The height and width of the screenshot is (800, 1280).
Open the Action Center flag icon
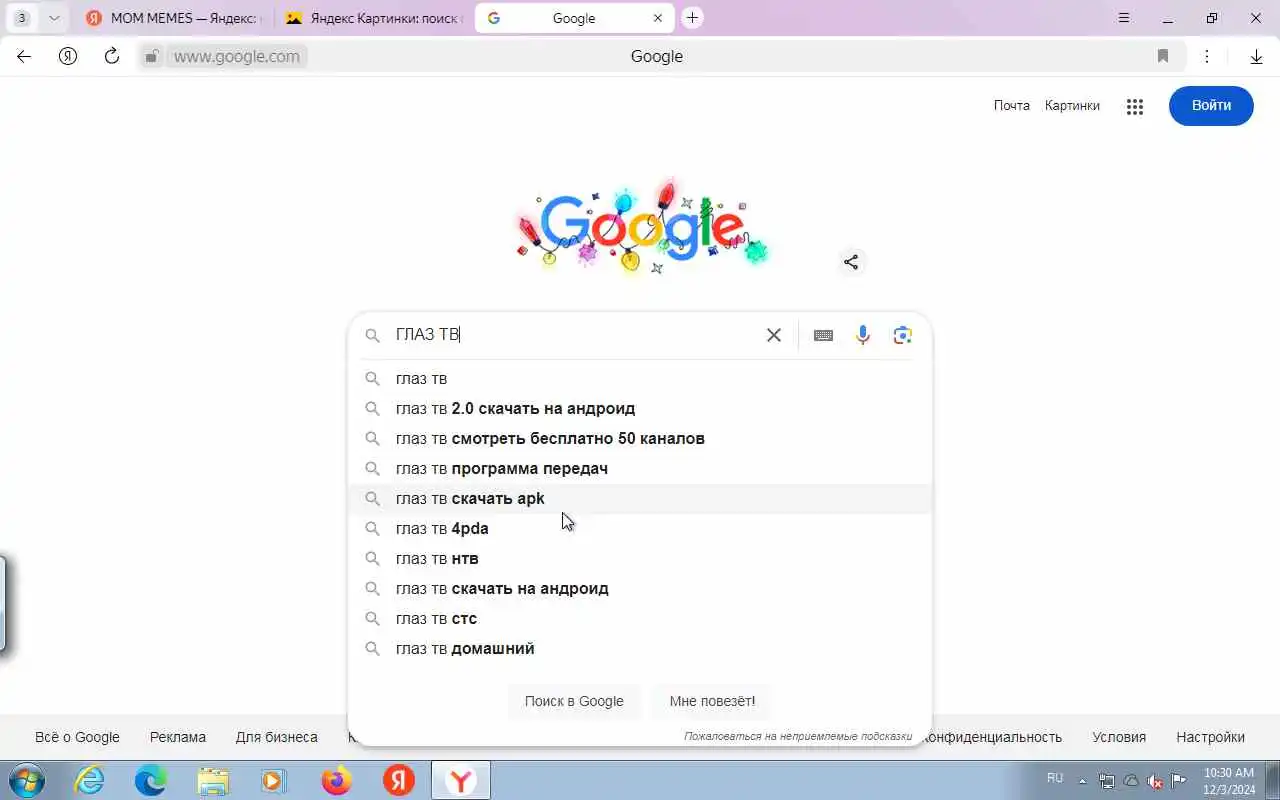click(x=1179, y=781)
